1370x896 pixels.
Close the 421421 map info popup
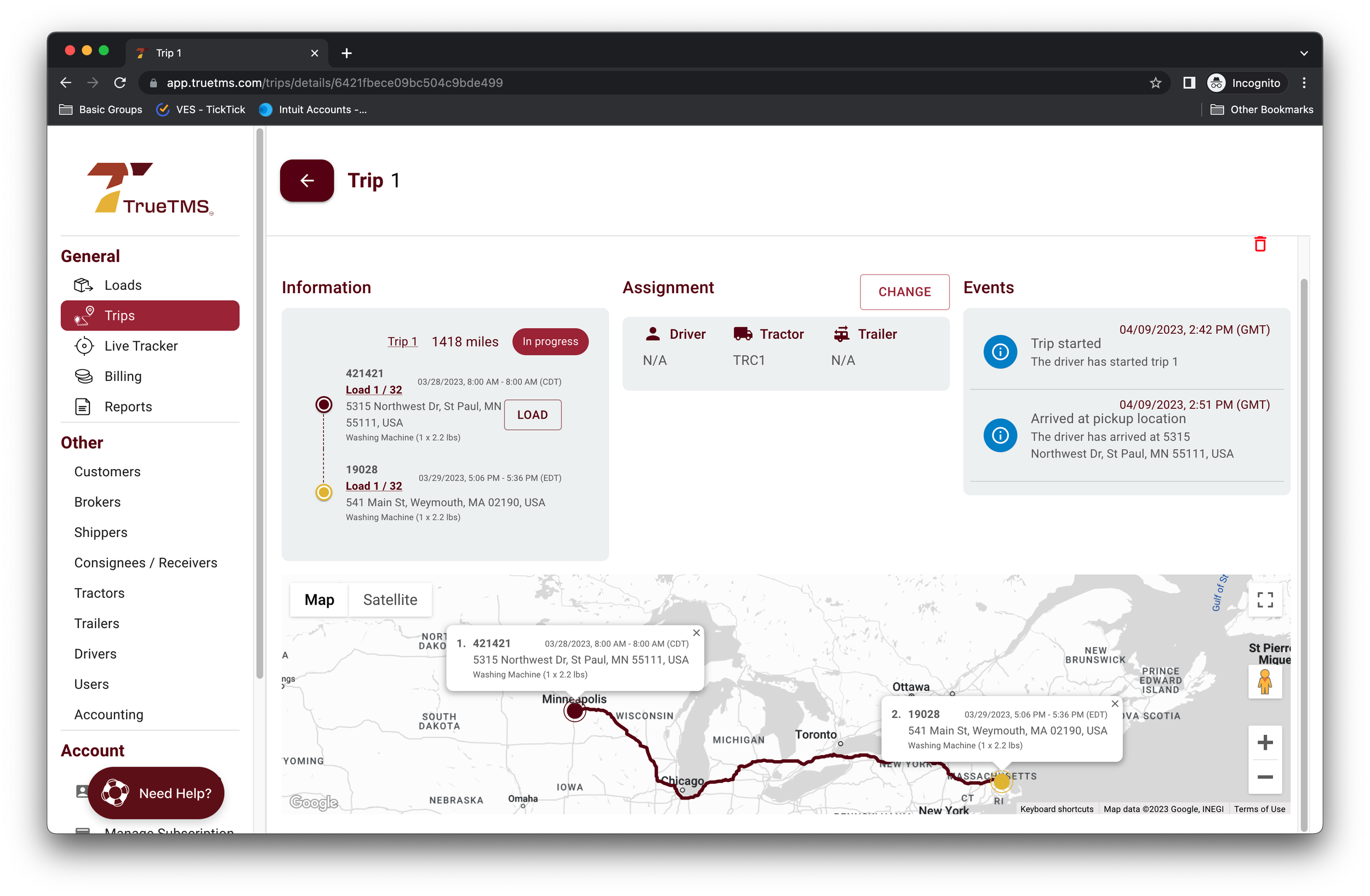696,633
